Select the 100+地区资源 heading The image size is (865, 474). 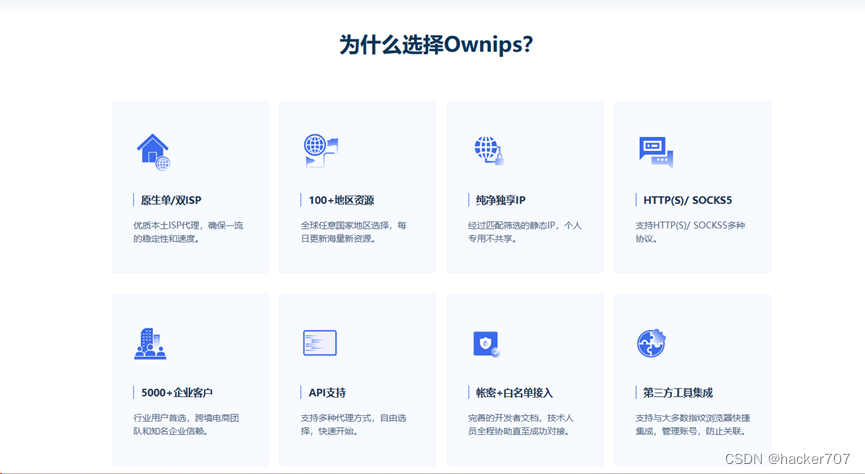(341, 200)
